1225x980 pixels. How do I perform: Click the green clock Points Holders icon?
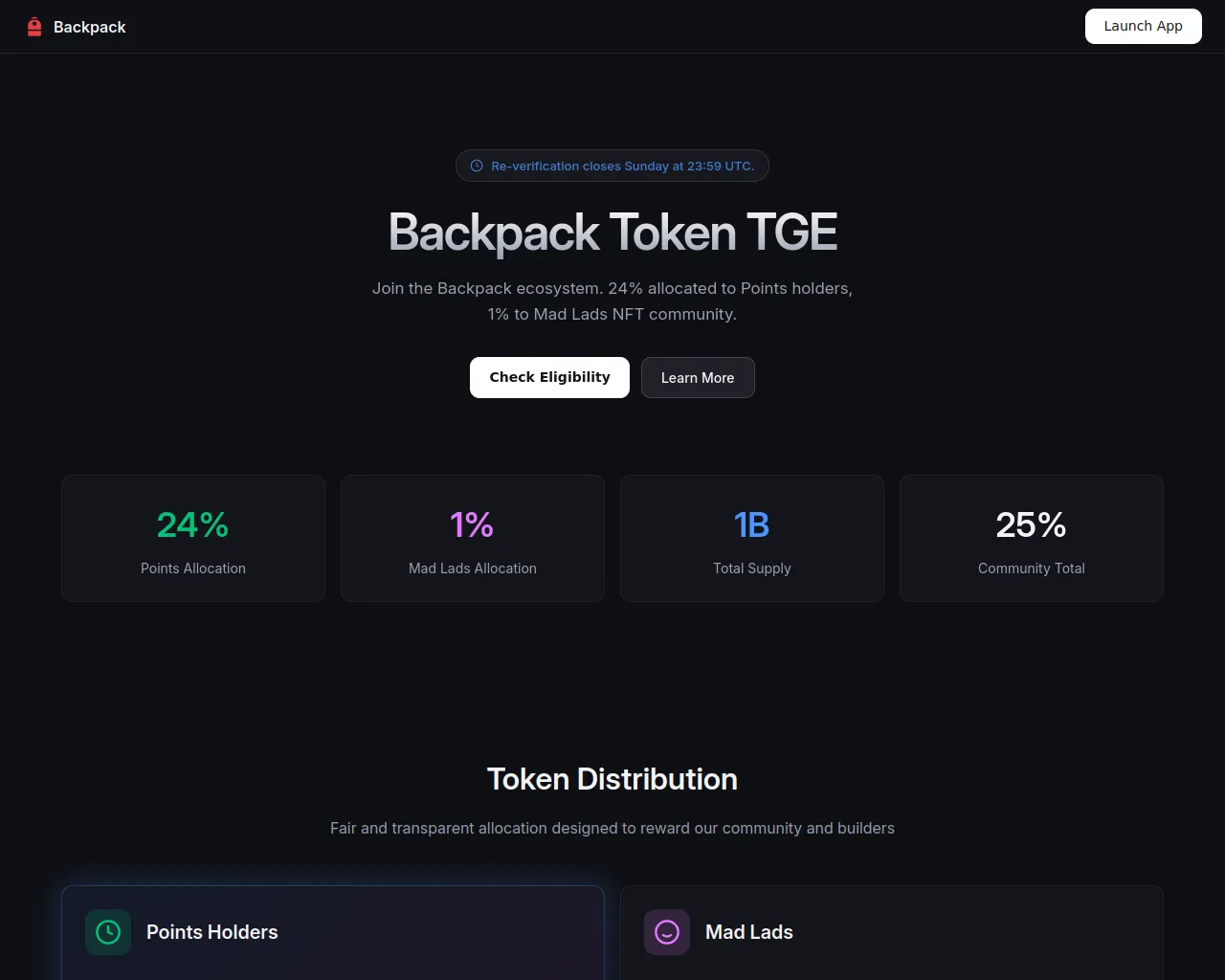(108, 932)
